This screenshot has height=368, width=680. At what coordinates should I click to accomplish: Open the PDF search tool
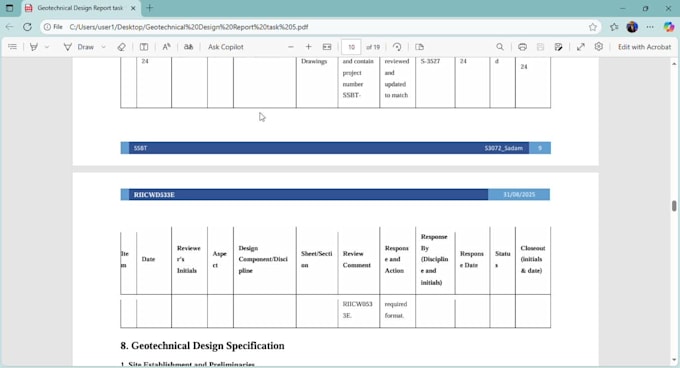click(x=500, y=47)
